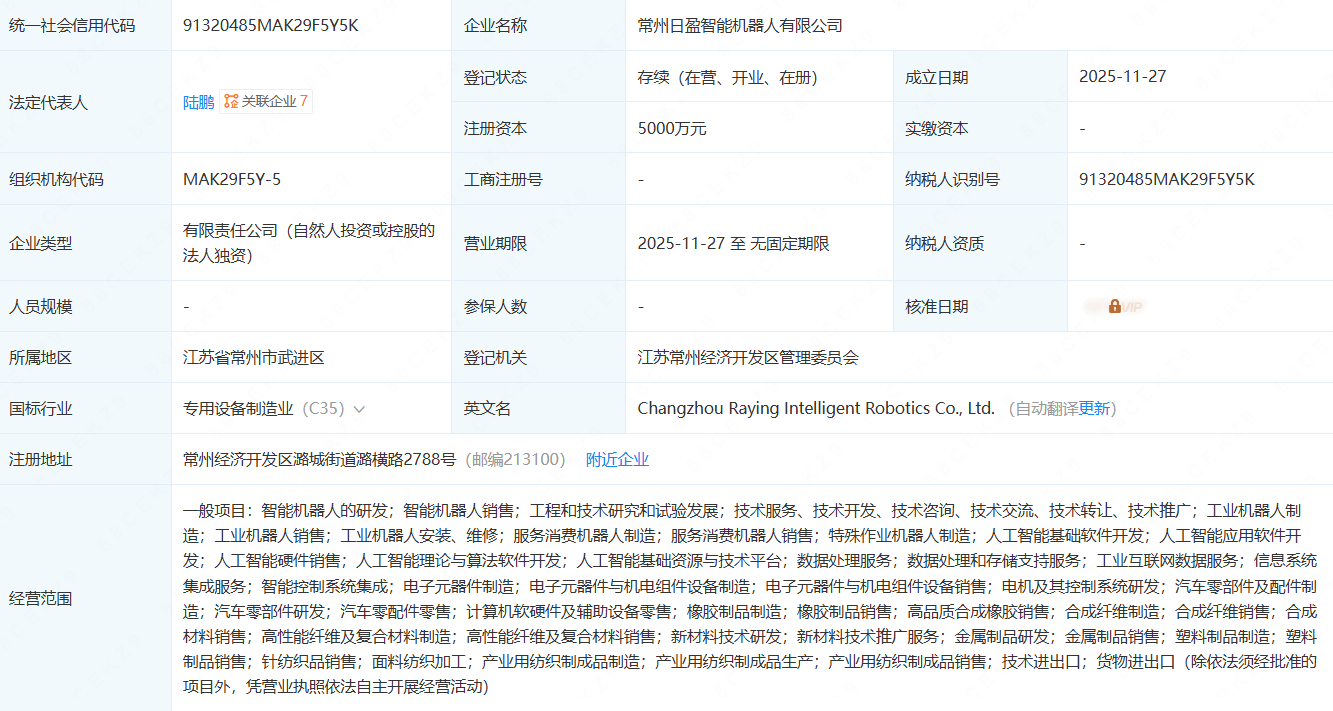Expand the 专用设备制造业 industry chevron
Viewport: 1333px width, 711px height.
click(359, 409)
